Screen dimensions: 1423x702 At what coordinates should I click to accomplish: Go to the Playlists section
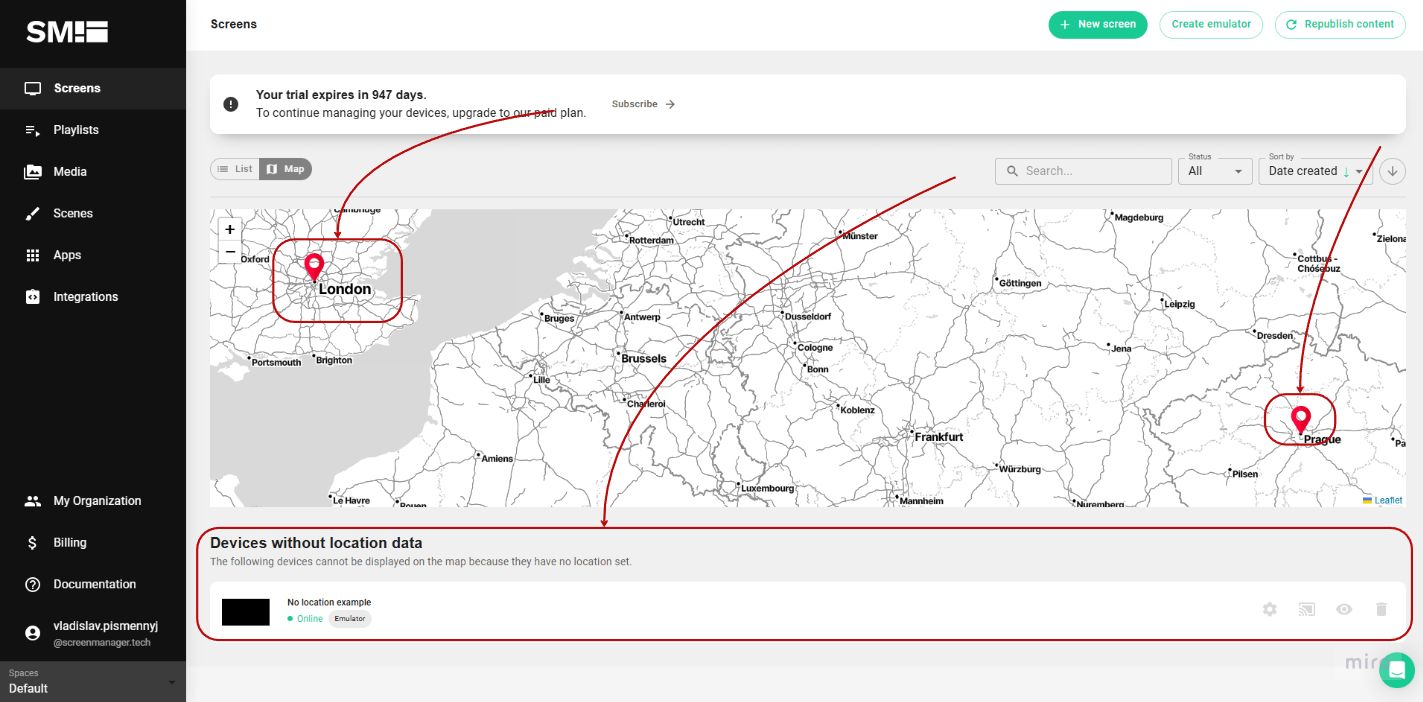pos(75,129)
